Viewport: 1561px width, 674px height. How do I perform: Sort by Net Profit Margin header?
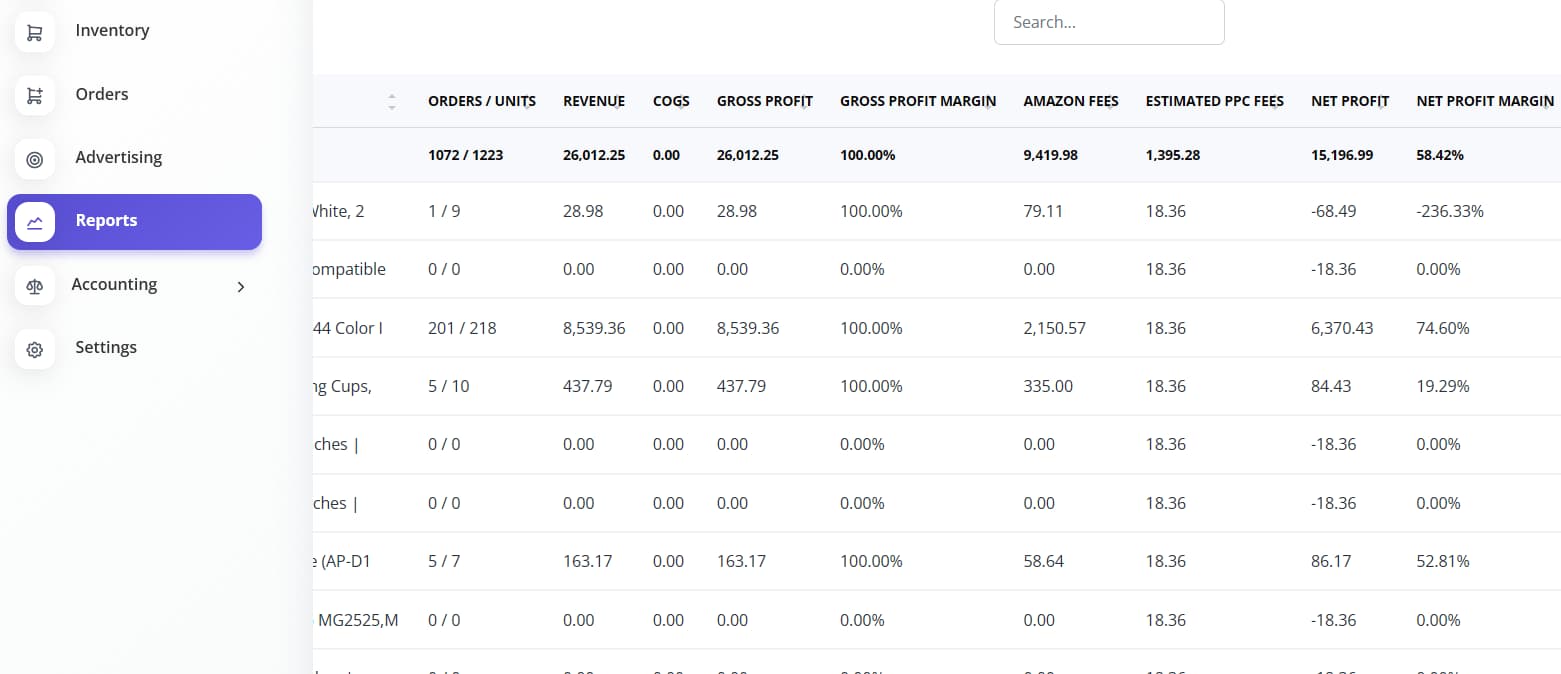point(1484,101)
